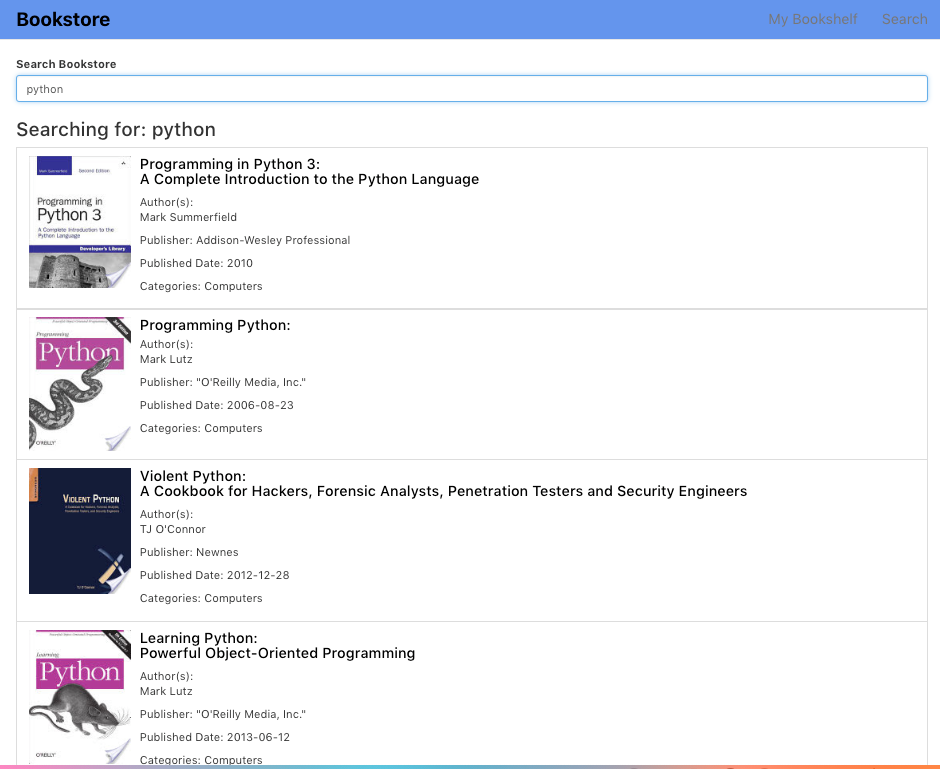The height and width of the screenshot is (769, 940).
Task: Click O'Reilly publisher line under Learning Python
Action: point(222,714)
